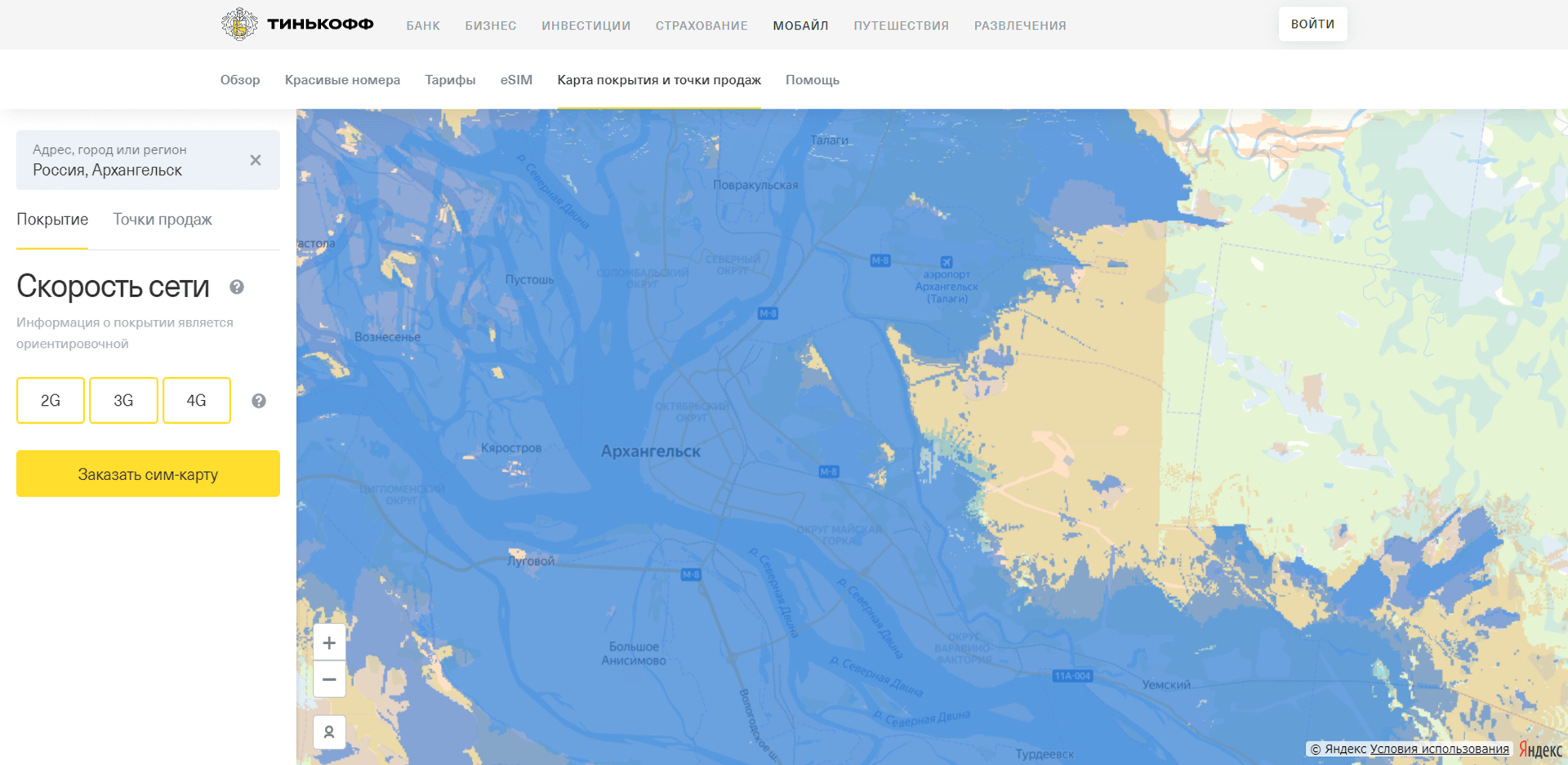Open the Инвестиции section
Viewport: 1568px width, 765px height.
coord(586,25)
